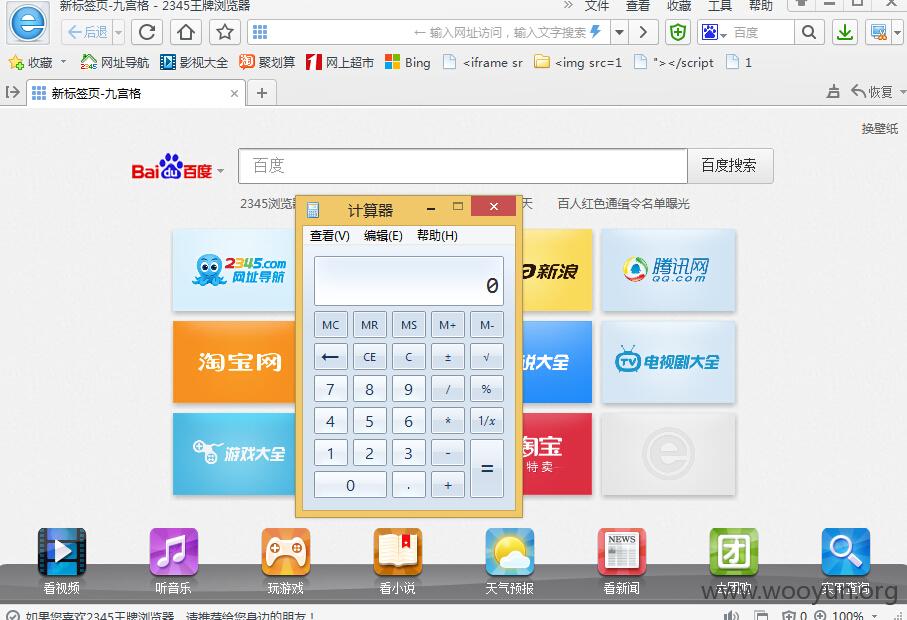Open the 电视剧大全 tile

tap(668, 362)
